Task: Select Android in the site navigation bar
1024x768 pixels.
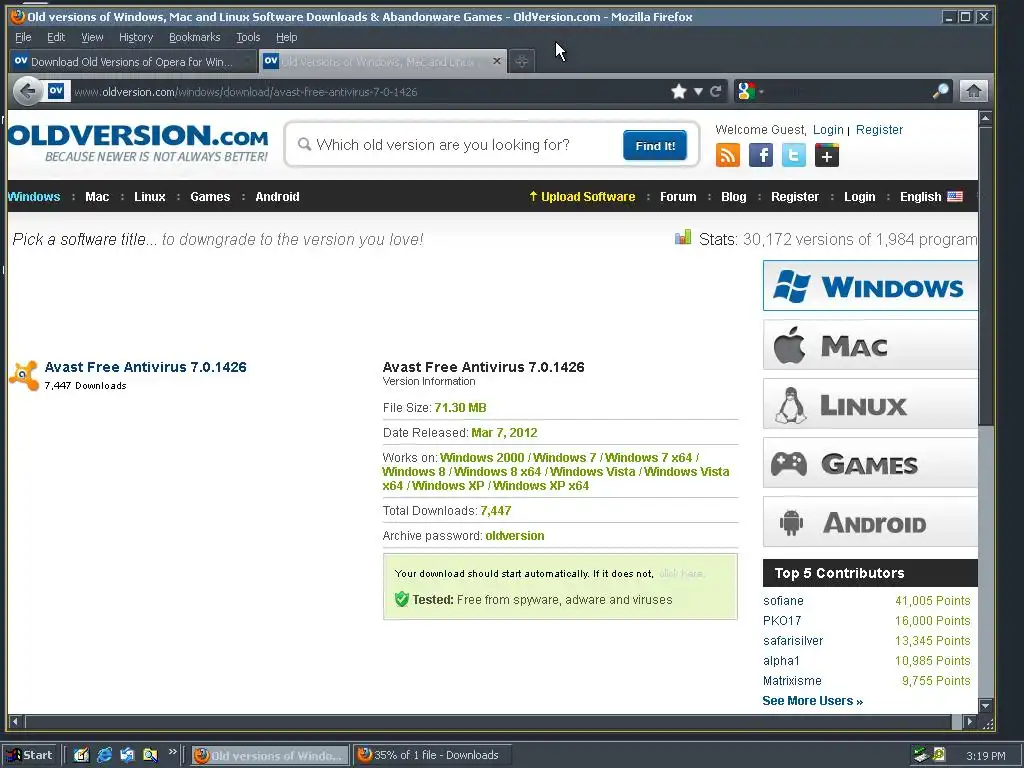Action: pos(277,197)
